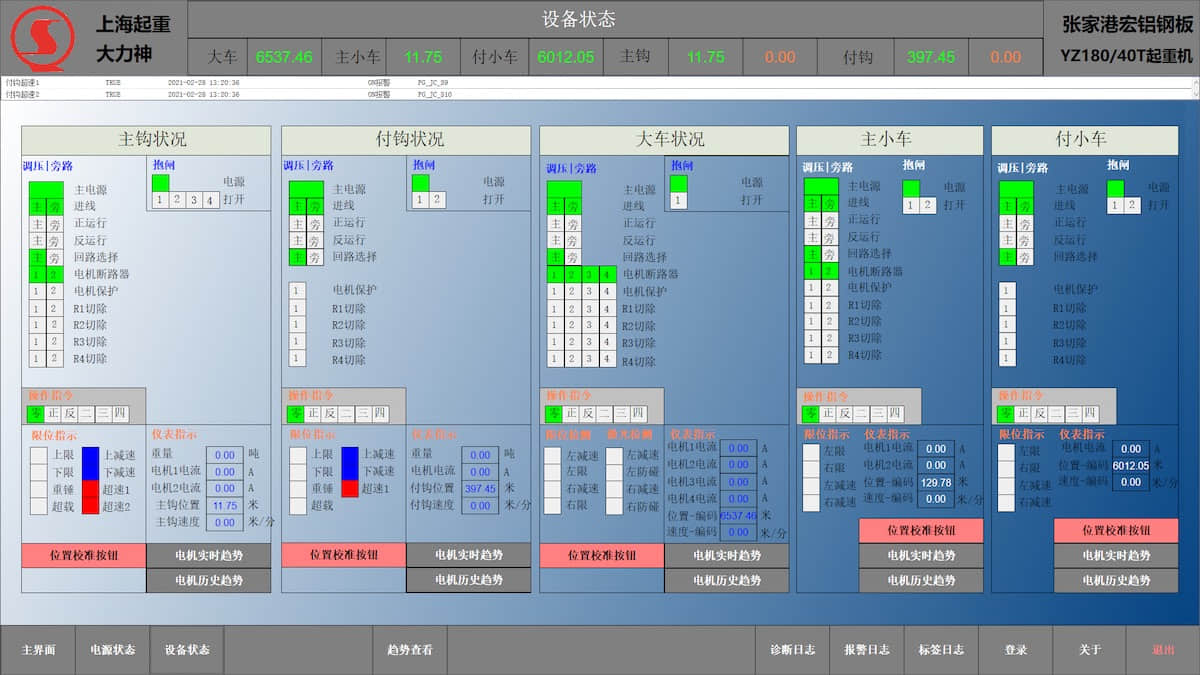Toggle 上限 limit box in 主钩状况
The image size is (1200, 675).
point(39,455)
